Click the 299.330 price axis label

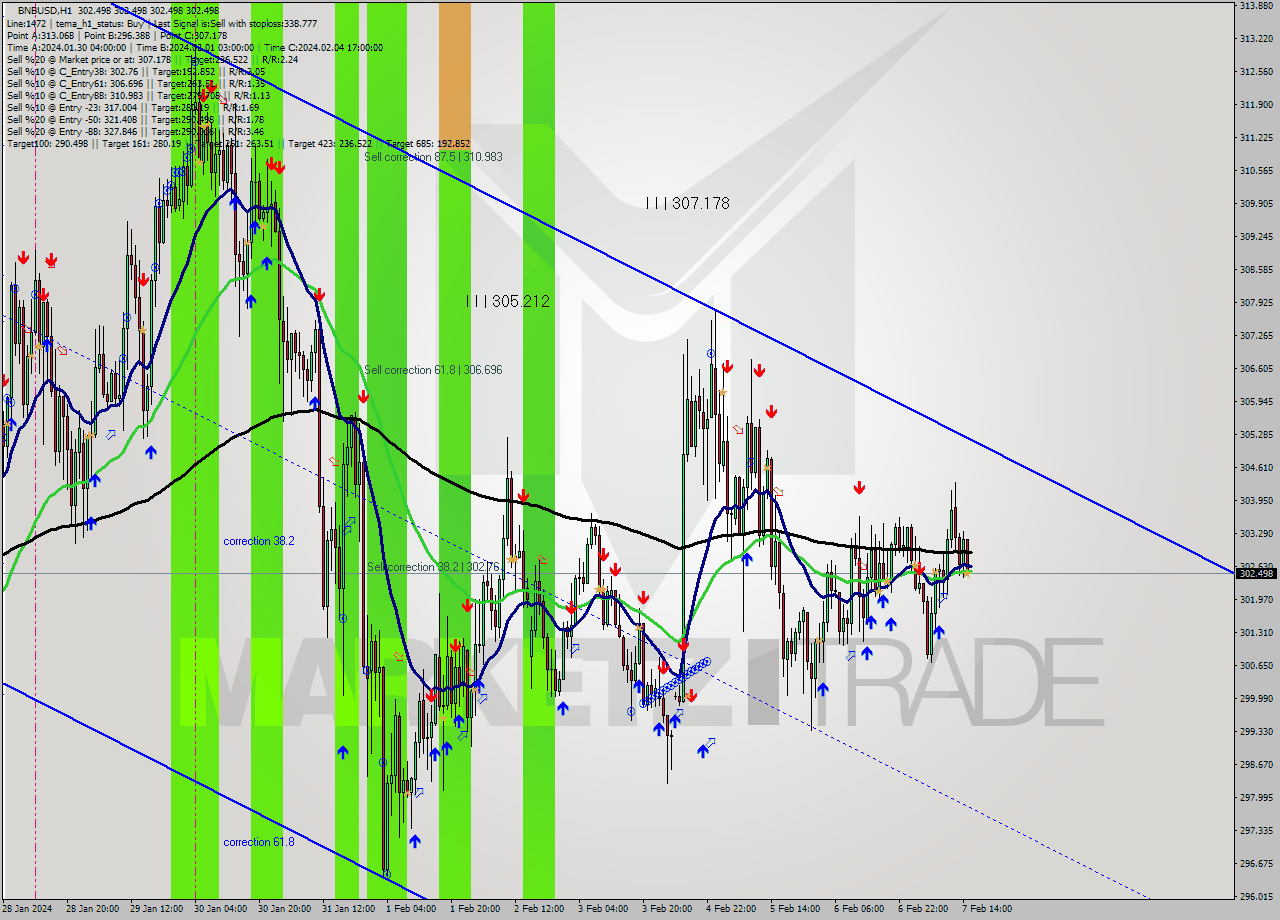(1256, 731)
